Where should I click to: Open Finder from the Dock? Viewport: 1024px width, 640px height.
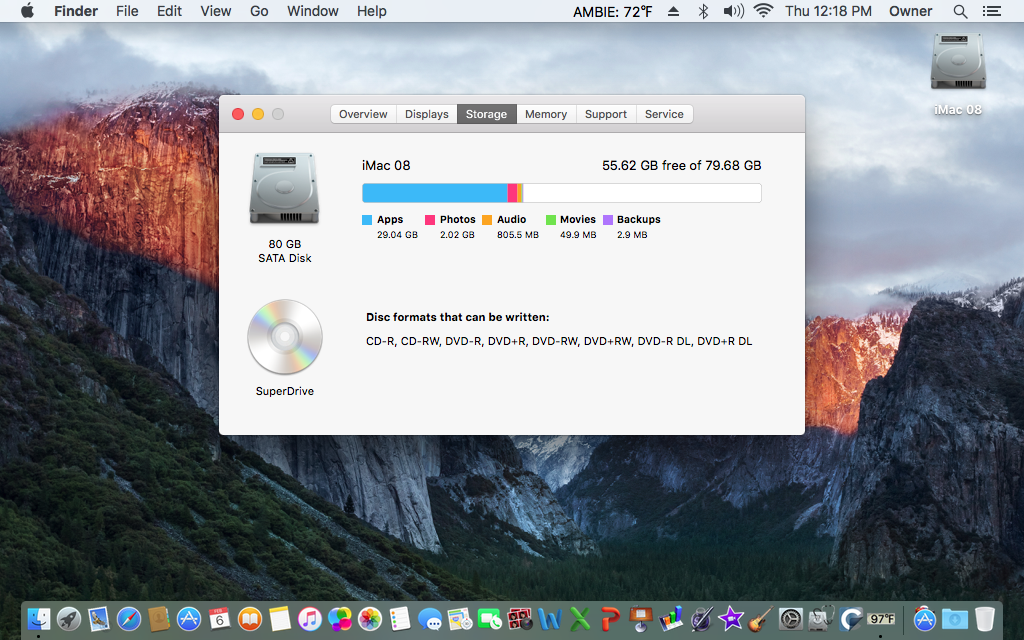coord(39,618)
